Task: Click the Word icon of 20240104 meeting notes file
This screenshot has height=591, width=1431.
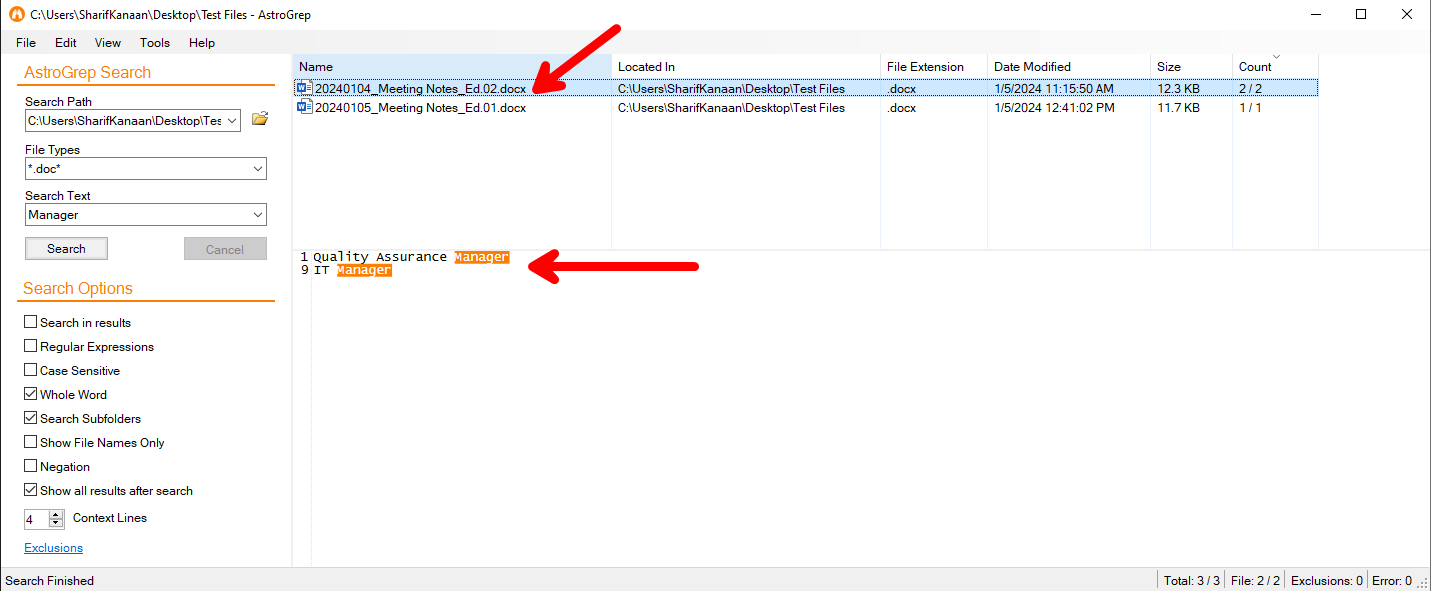Action: pyautogui.click(x=304, y=88)
